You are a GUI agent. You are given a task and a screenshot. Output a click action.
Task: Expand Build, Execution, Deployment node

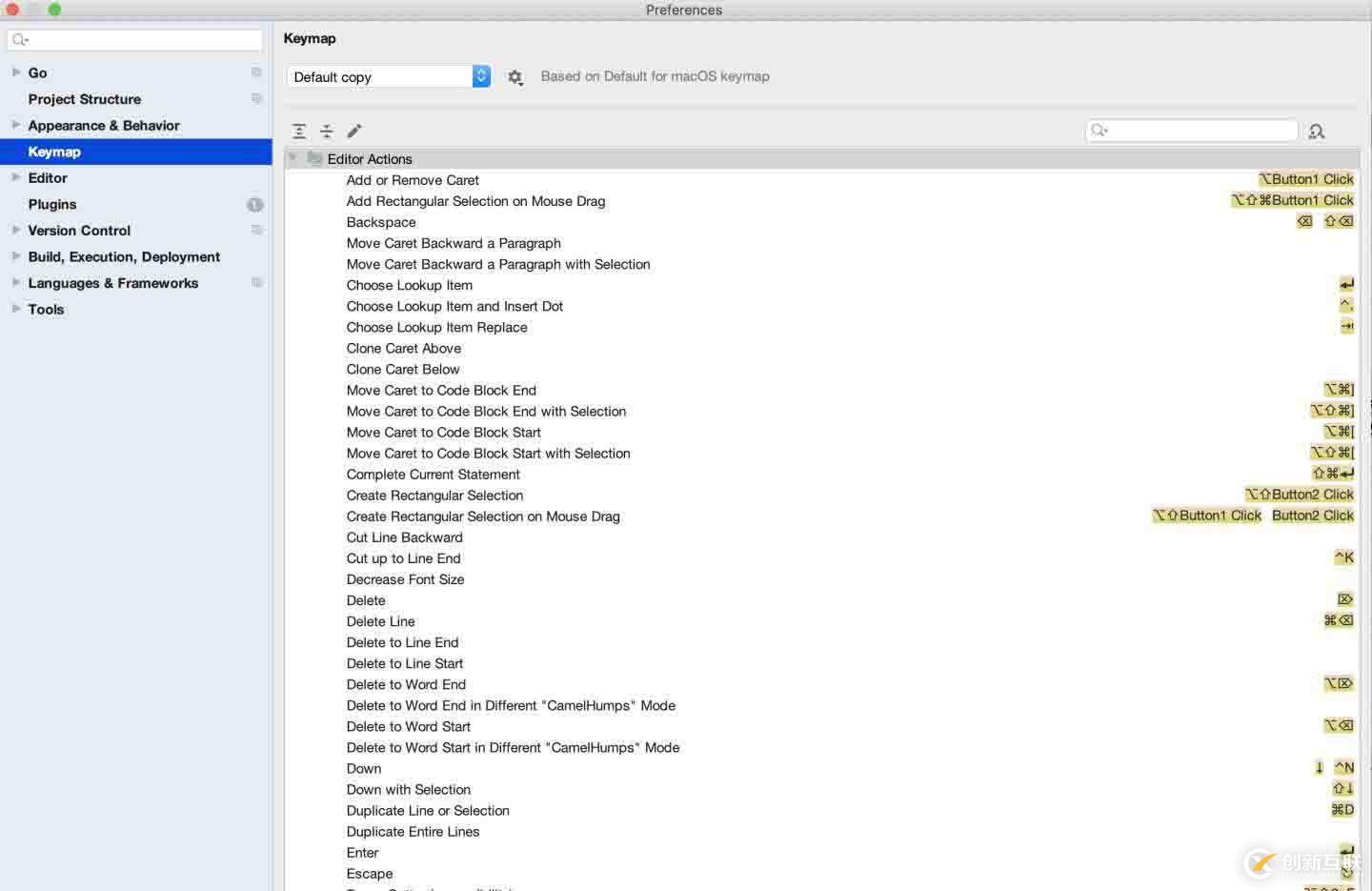pyautogui.click(x=16, y=255)
